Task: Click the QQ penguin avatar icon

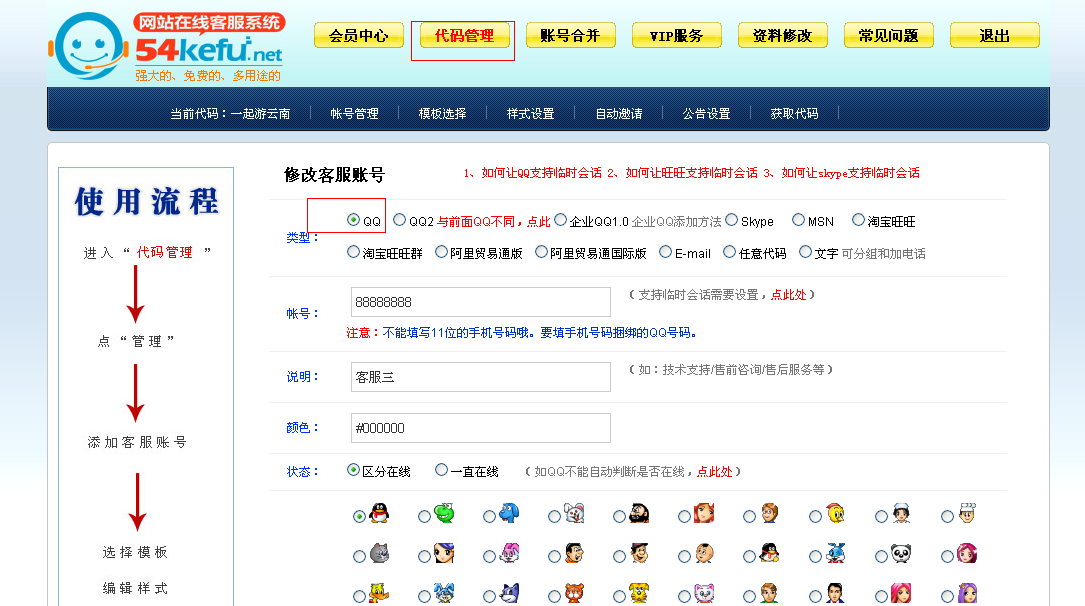Action: (x=379, y=514)
